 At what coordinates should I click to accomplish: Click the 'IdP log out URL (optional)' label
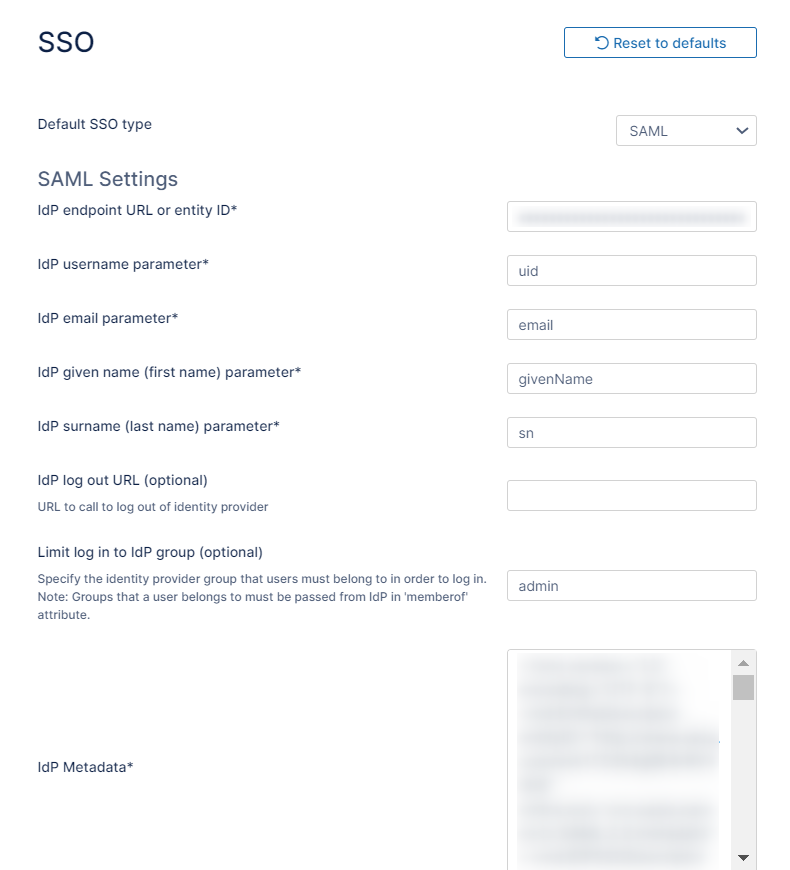(x=122, y=480)
